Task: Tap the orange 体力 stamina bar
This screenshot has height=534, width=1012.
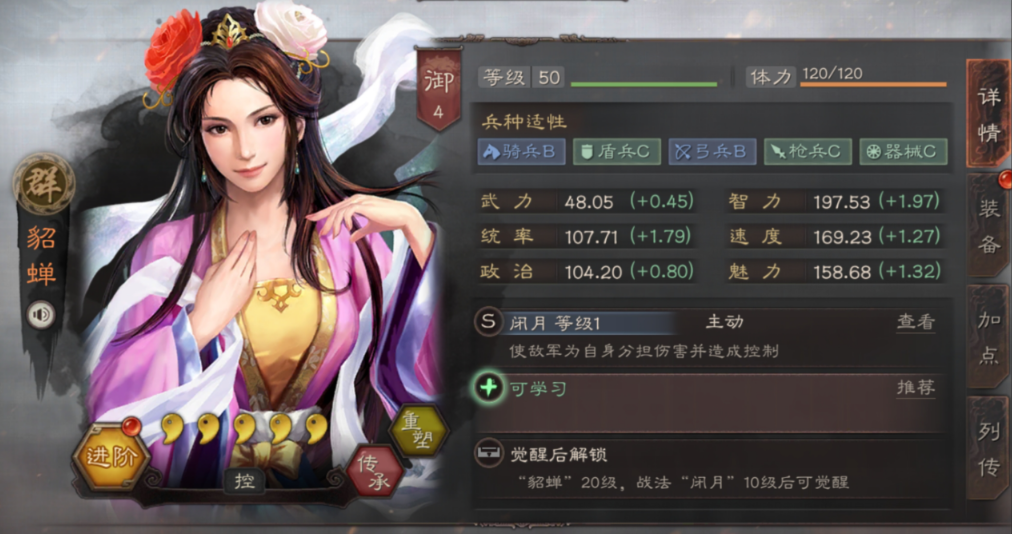Action: click(x=873, y=84)
